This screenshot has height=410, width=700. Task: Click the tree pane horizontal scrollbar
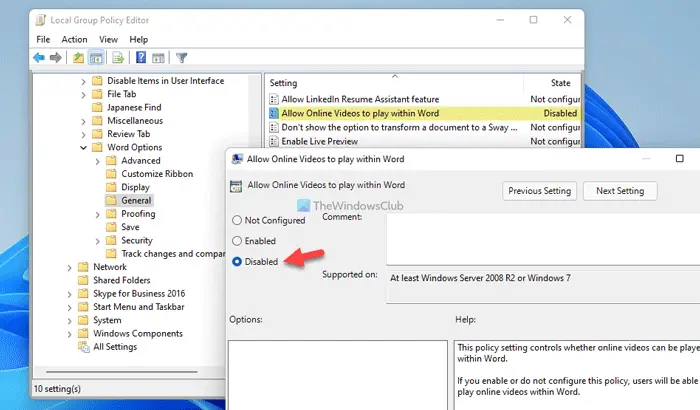click(121, 372)
